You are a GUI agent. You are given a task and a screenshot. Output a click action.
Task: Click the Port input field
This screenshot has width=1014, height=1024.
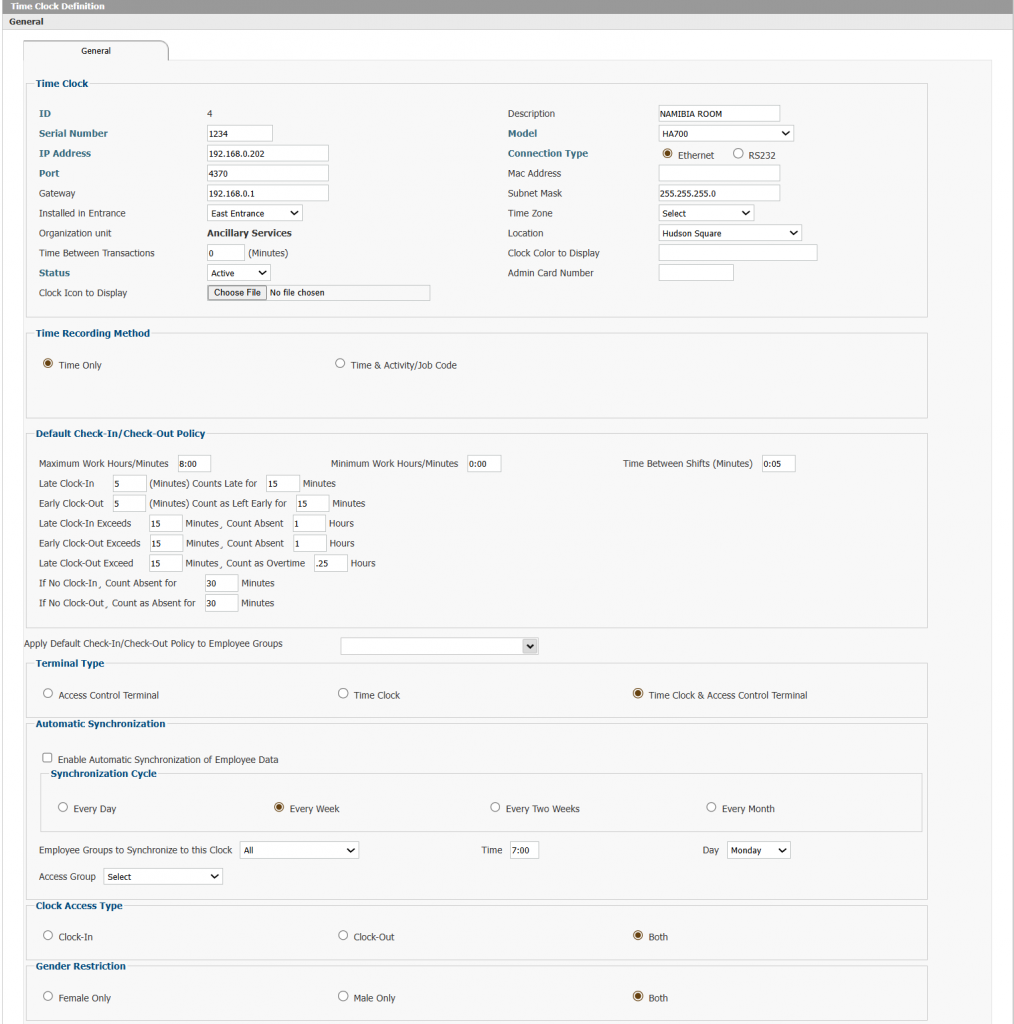pyautogui.click(x=268, y=173)
